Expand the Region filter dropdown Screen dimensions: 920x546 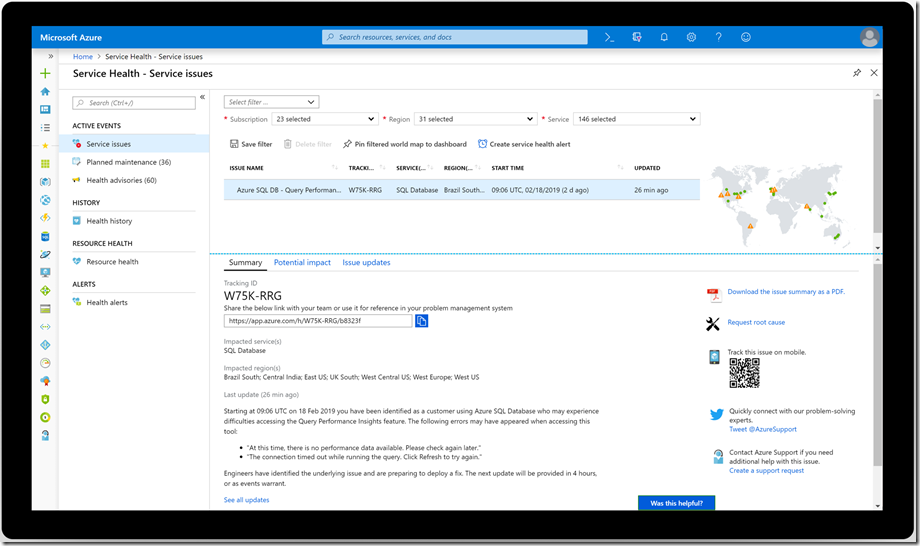[x=468, y=119]
